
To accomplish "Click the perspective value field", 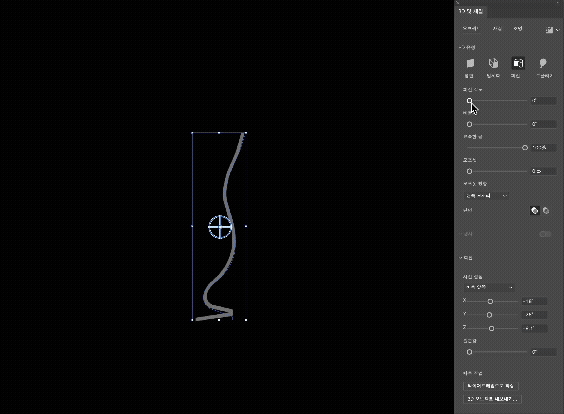I will point(543,352).
